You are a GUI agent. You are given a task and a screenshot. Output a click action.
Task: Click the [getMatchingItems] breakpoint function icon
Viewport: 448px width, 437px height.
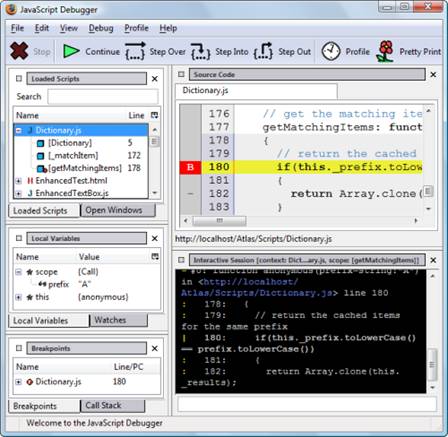tap(41, 169)
